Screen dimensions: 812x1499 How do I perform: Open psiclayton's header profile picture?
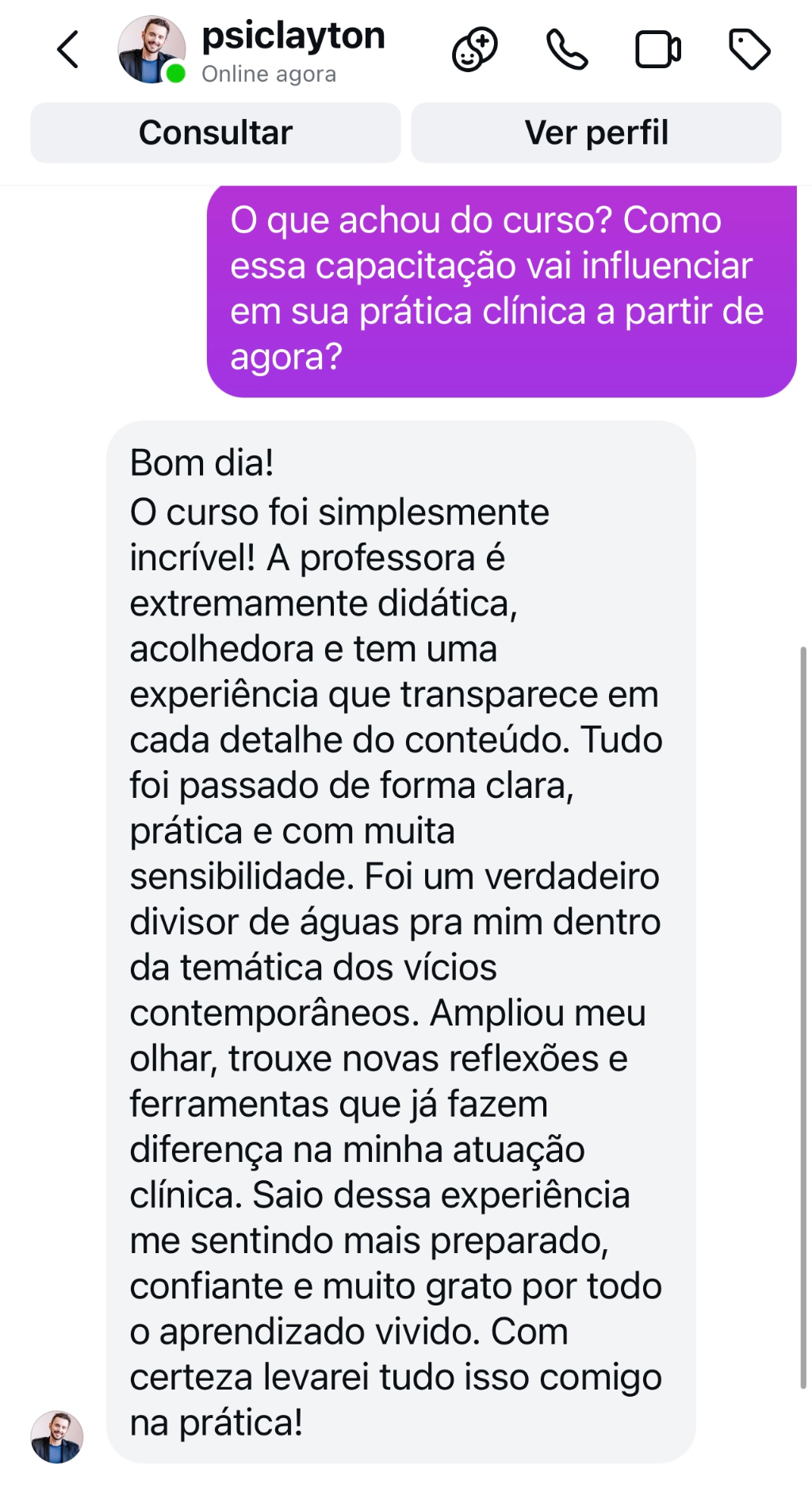click(149, 48)
